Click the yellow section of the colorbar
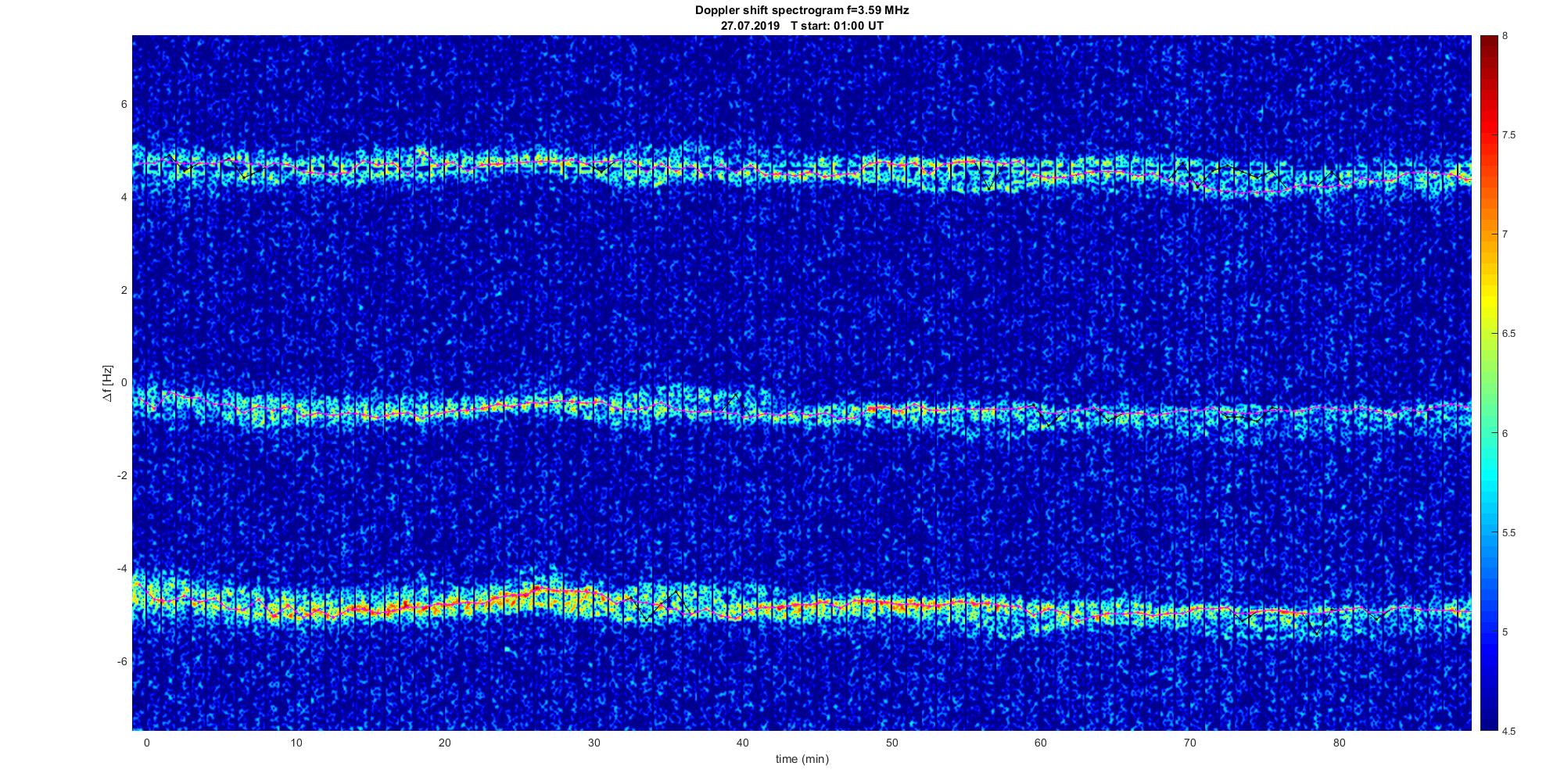 click(x=1488, y=297)
